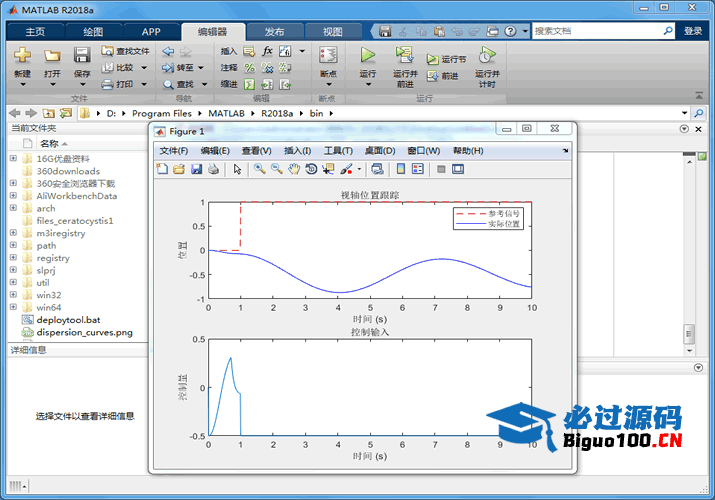Image resolution: width=715 pixels, height=500 pixels.
Task: Click the Rotate 3D tool in Figure
Action: (311, 169)
